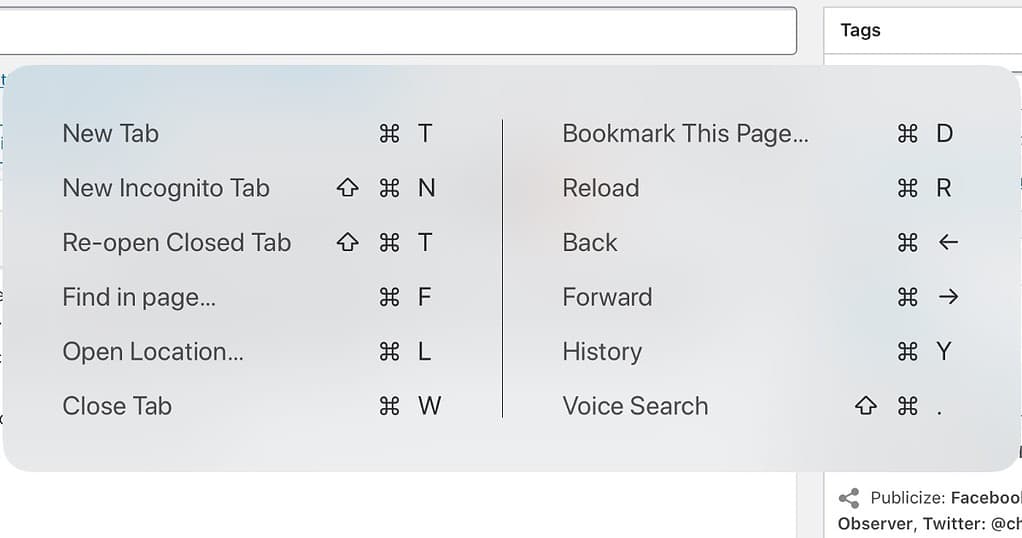Click shift arrow icon beside Voice Search
This screenshot has height=538, width=1022.
coord(866,406)
